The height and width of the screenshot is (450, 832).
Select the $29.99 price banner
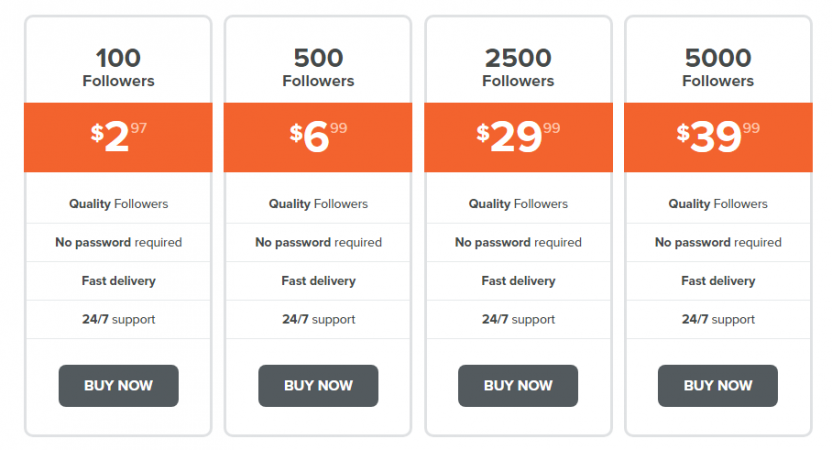point(518,137)
